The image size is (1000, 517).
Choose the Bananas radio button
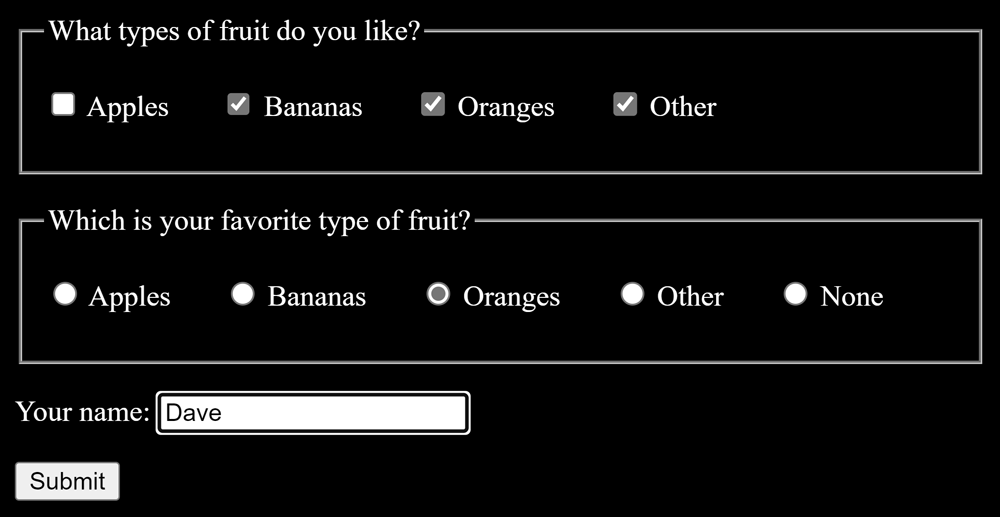[x=243, y=294]
